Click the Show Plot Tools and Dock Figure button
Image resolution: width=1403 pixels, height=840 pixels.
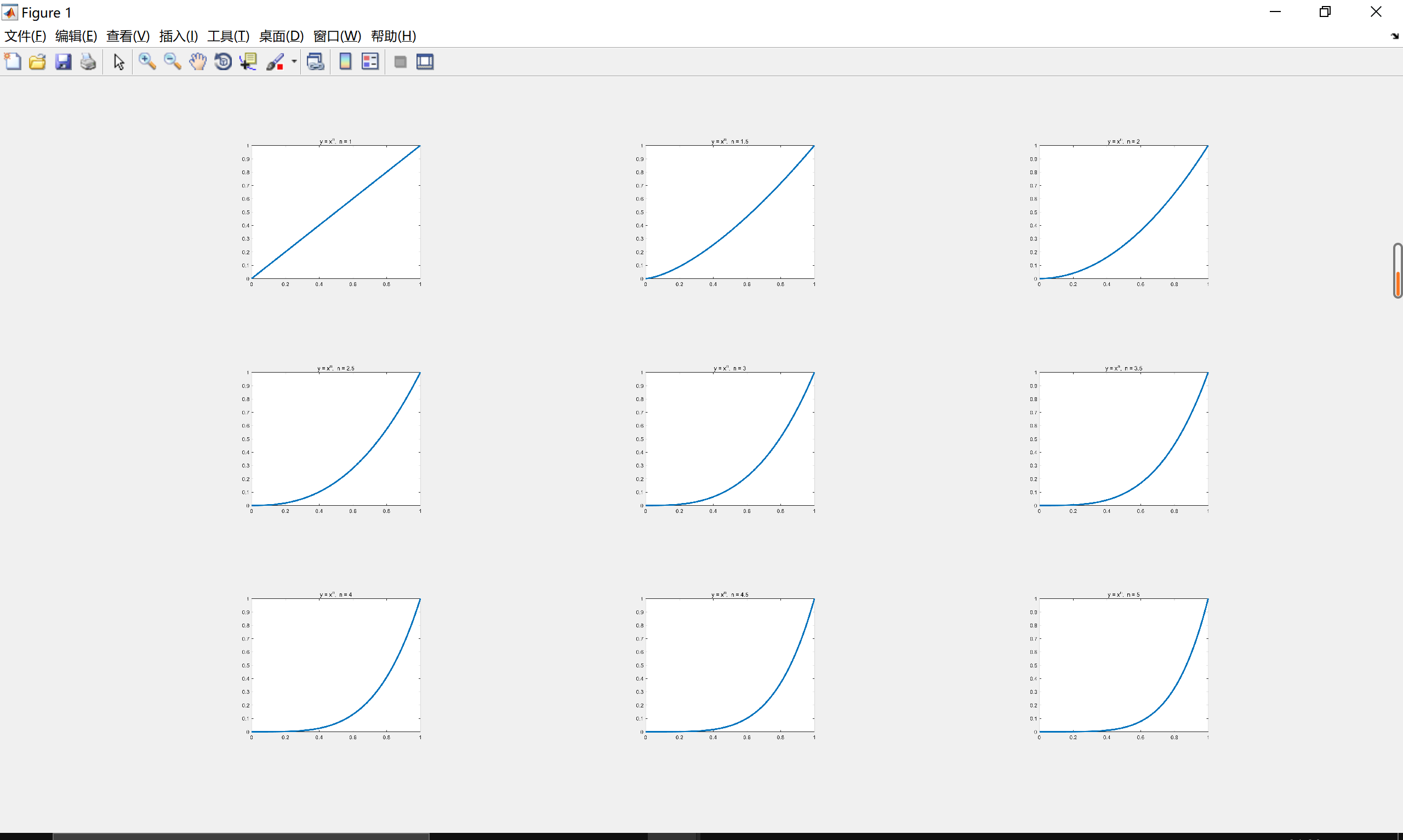pyautogui.click(x=425, y=62)
